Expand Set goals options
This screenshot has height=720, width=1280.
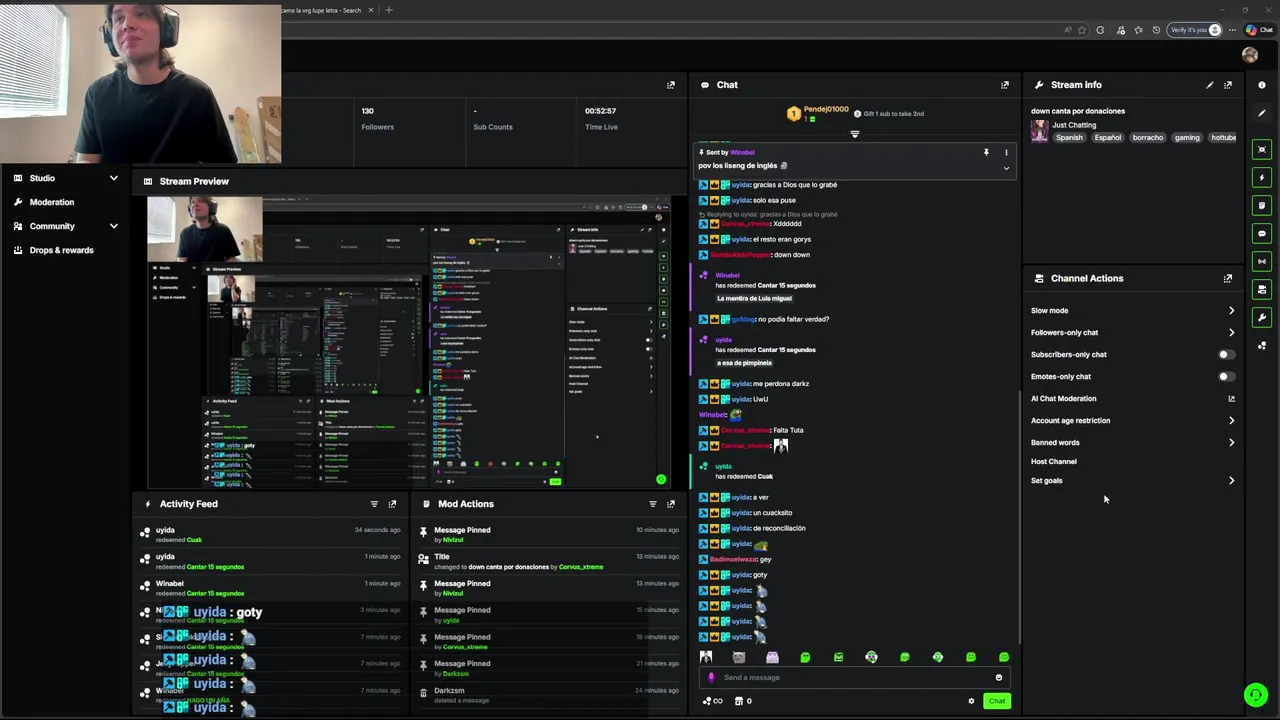[x=1231, y=480]
